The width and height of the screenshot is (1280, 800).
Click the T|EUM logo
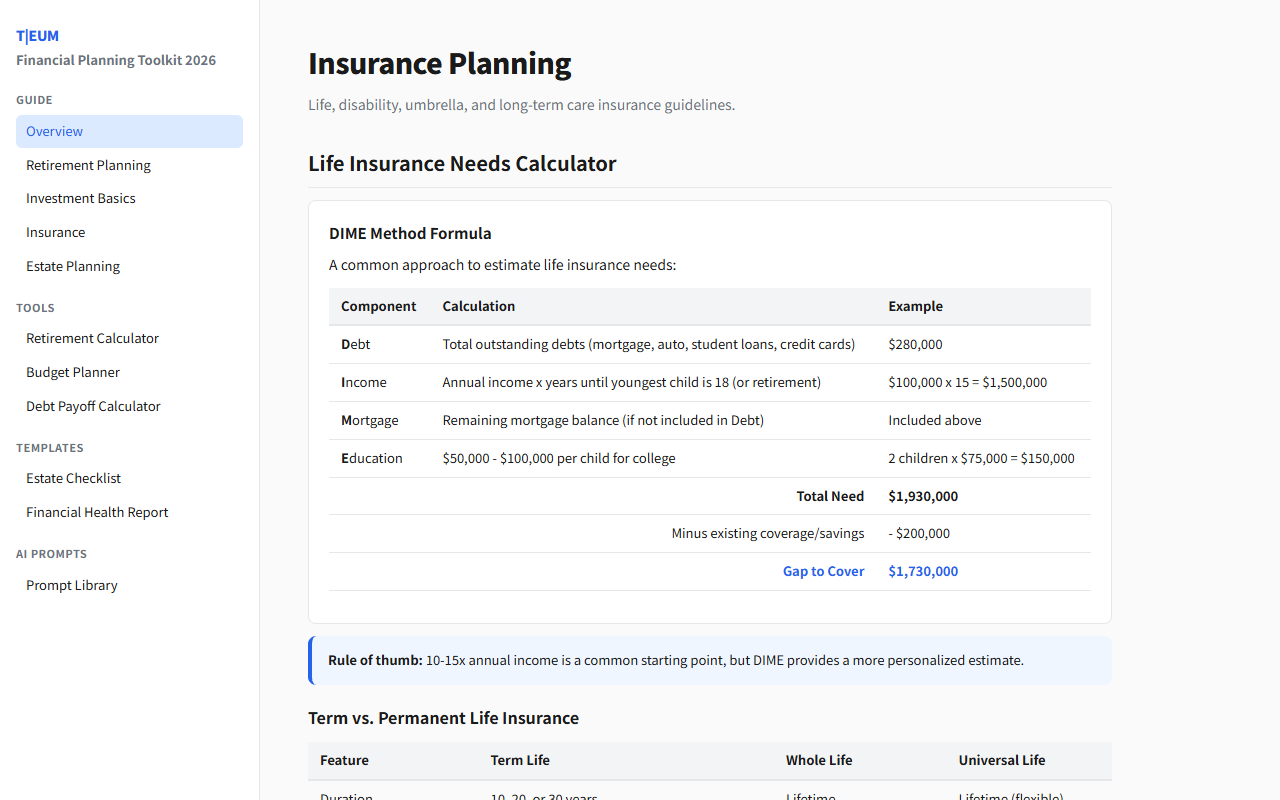[x=37, y=35]
